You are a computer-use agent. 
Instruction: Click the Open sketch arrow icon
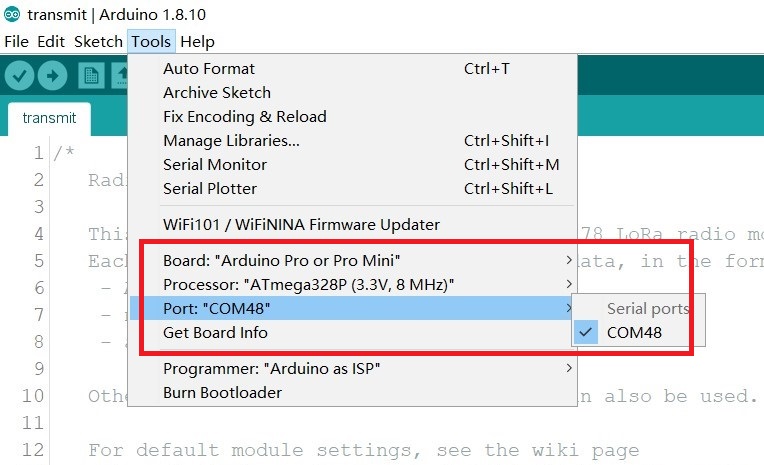[x=120, y=76]
